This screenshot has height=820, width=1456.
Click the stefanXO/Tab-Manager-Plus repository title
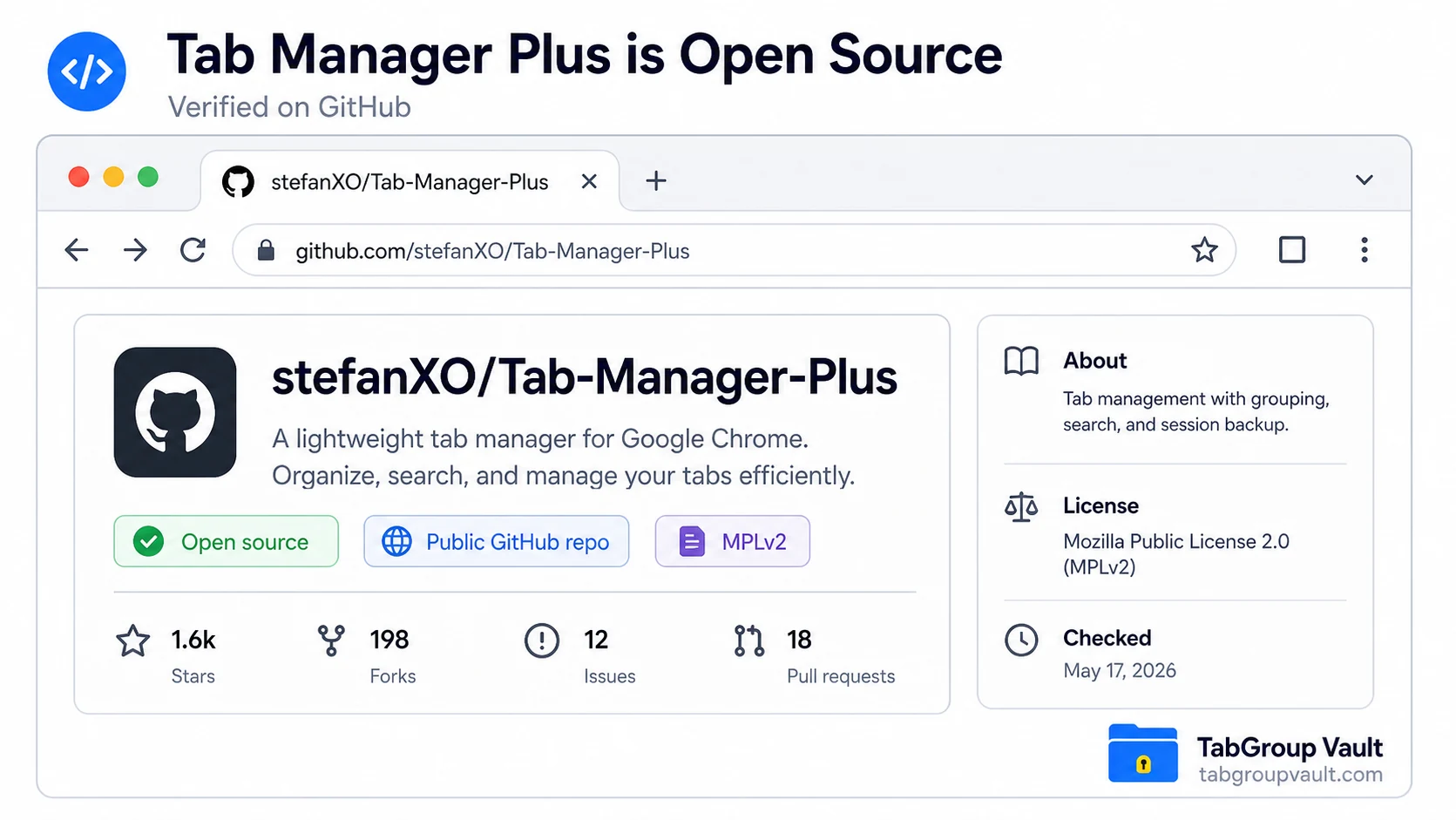coord(585,377)
